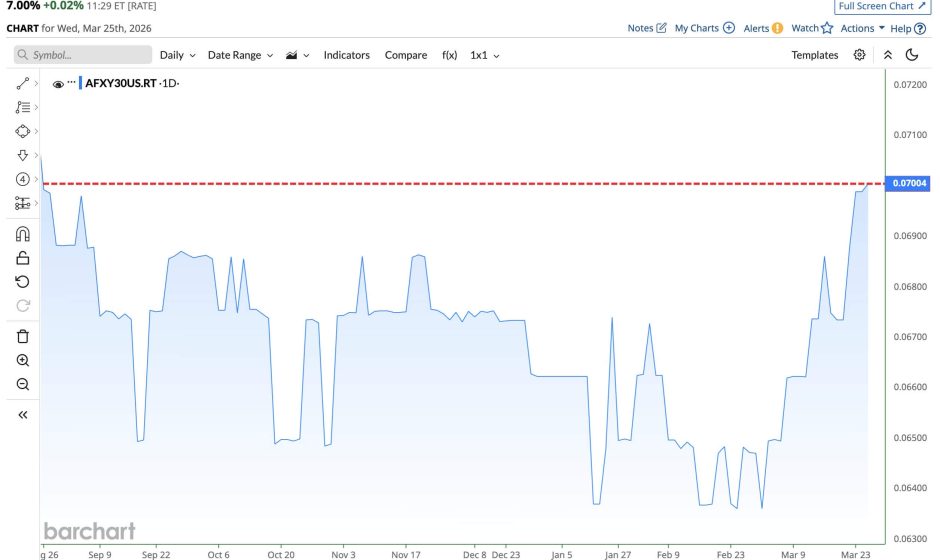Click the undo arrow icon
Viewport: 940px width, 560px height.
pyautogui.click(x=22, y=282)
